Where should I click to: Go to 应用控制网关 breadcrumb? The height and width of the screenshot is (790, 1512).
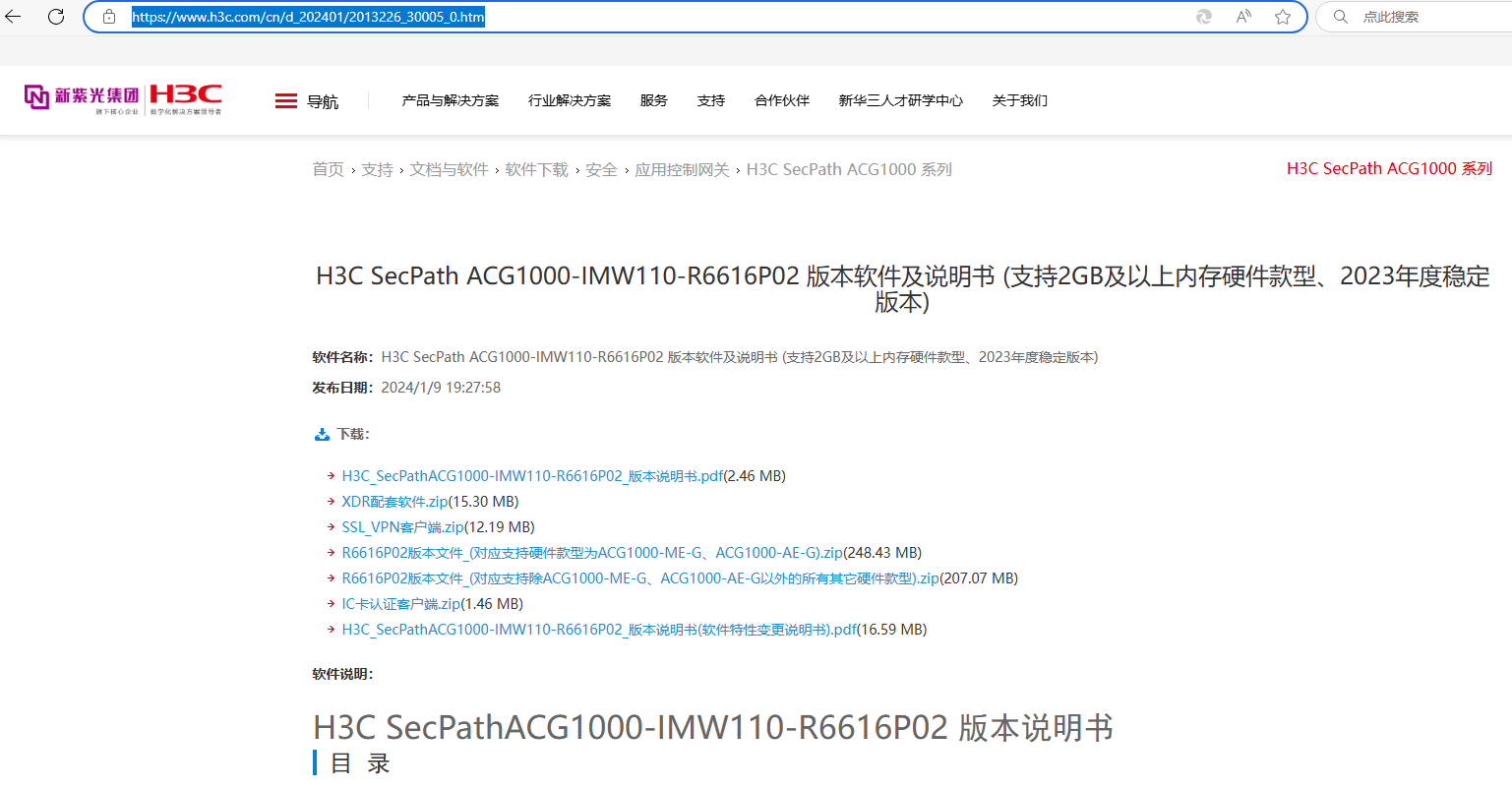682,169
